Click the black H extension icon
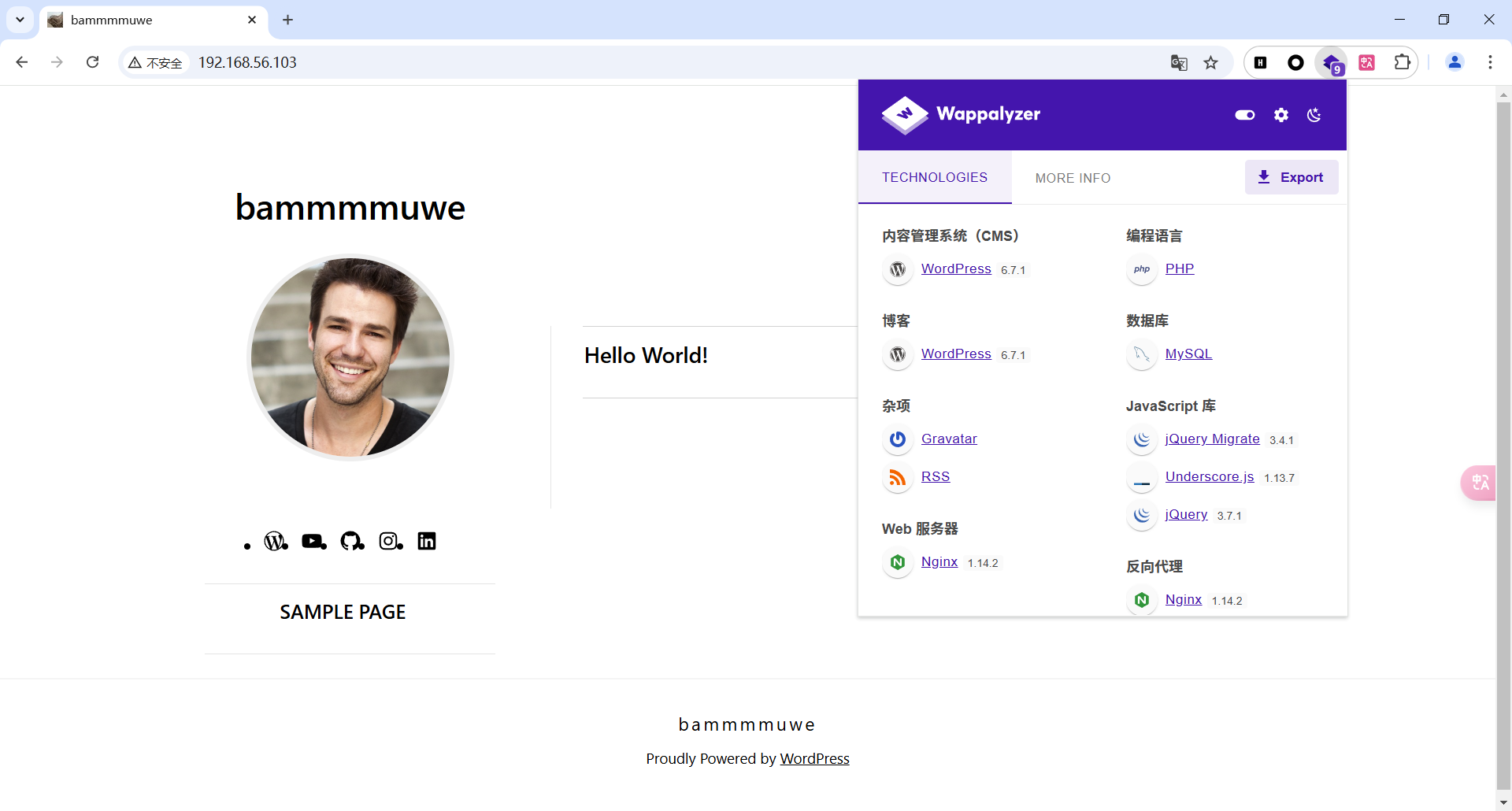This screenshot has height=811, width=1512. pos(1261,63)
